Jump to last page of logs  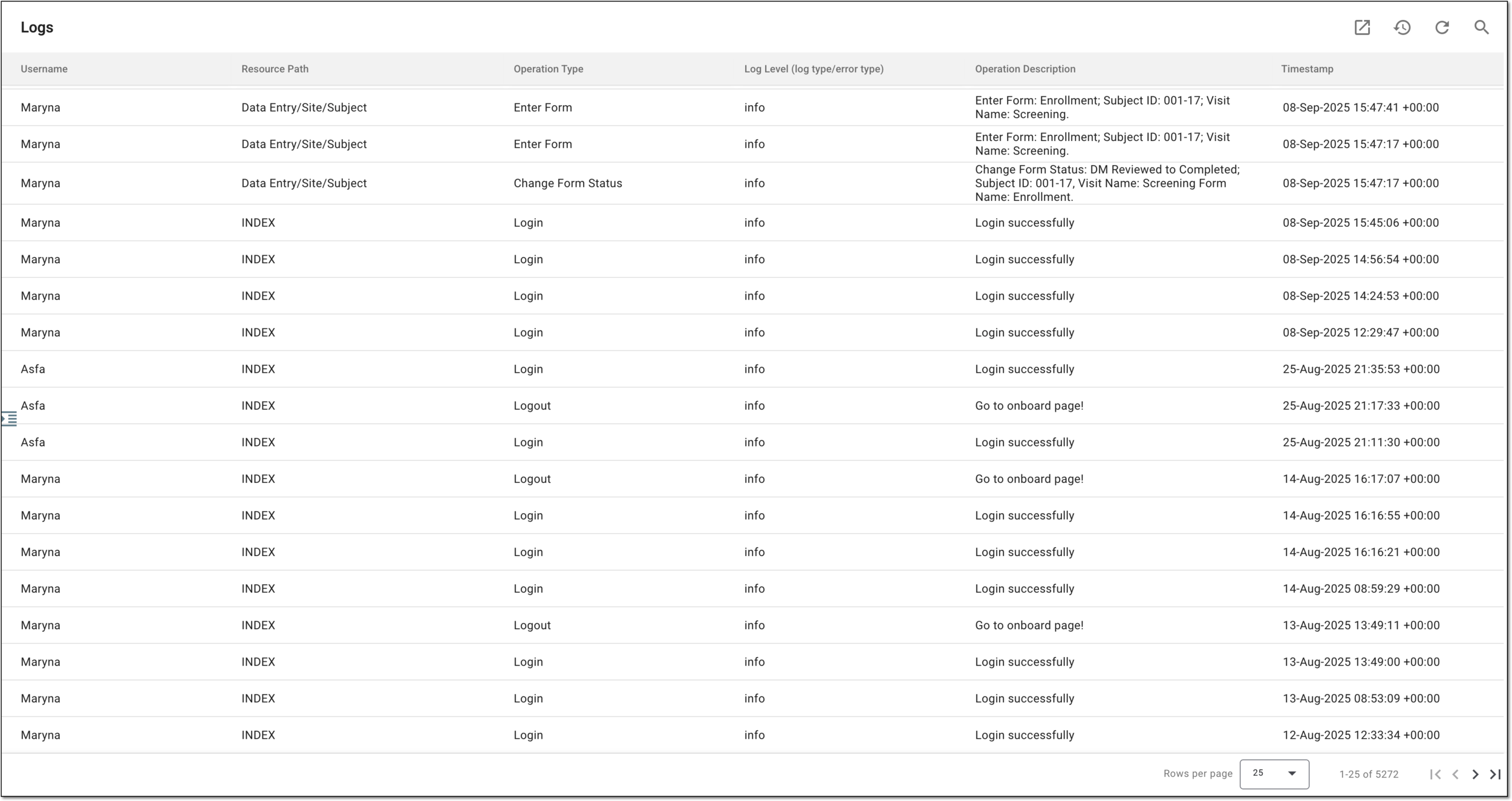(1495, 774)
